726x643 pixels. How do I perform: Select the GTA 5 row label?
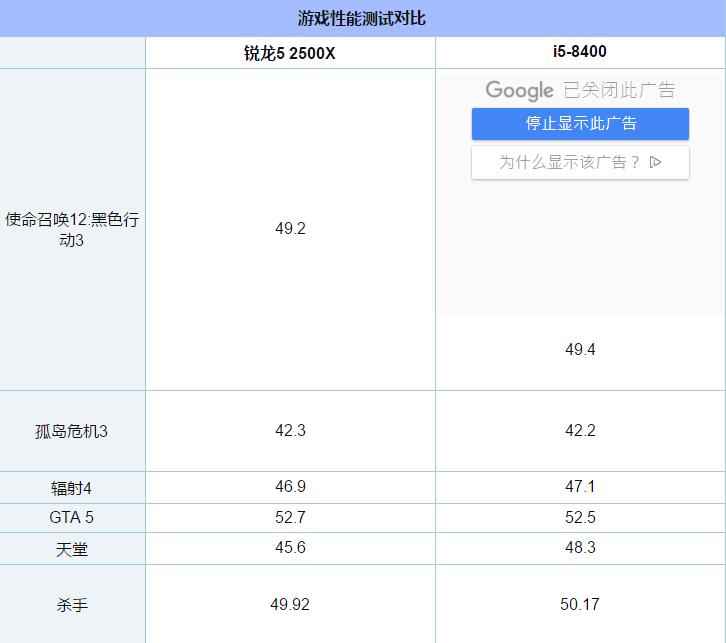click(x=72, y=518)
